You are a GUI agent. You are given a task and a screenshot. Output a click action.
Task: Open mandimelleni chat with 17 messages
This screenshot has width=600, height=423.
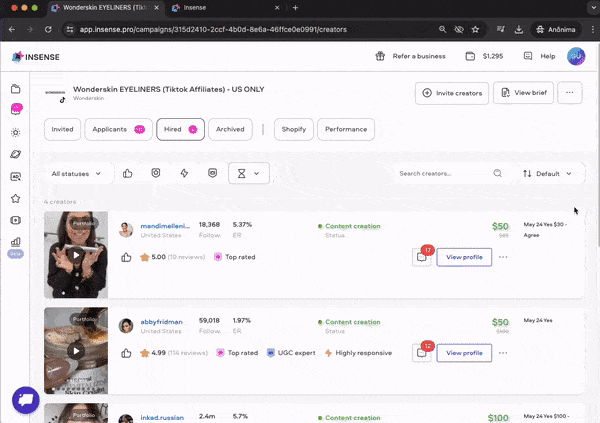(x=422, y=257)
